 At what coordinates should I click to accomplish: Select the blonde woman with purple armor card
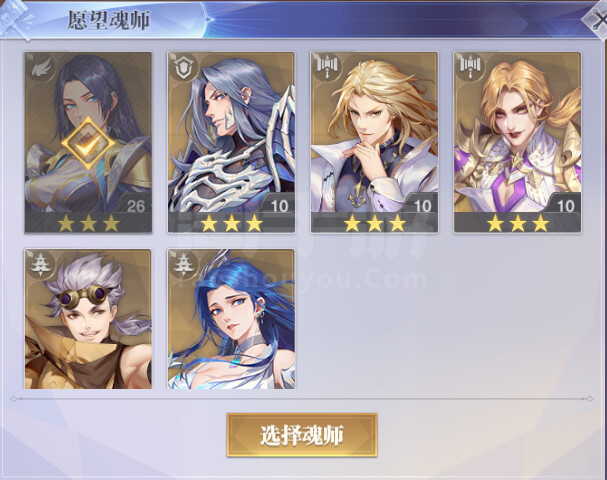(x=518, y=143)
